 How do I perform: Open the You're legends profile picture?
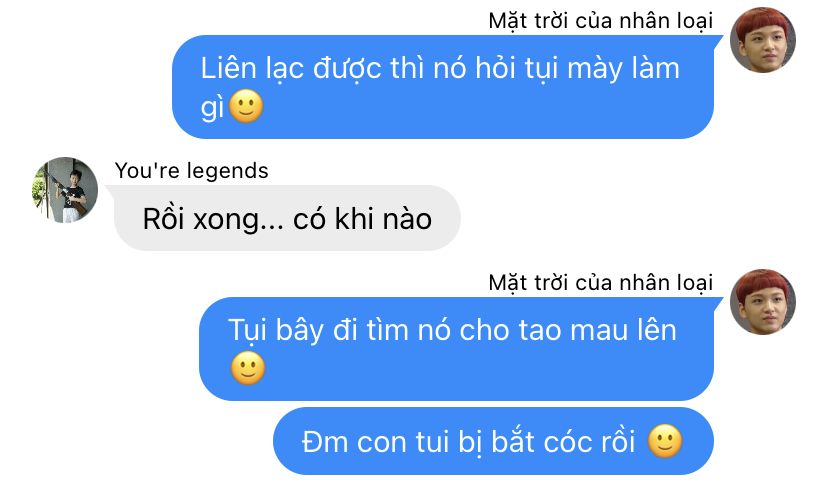65,190
